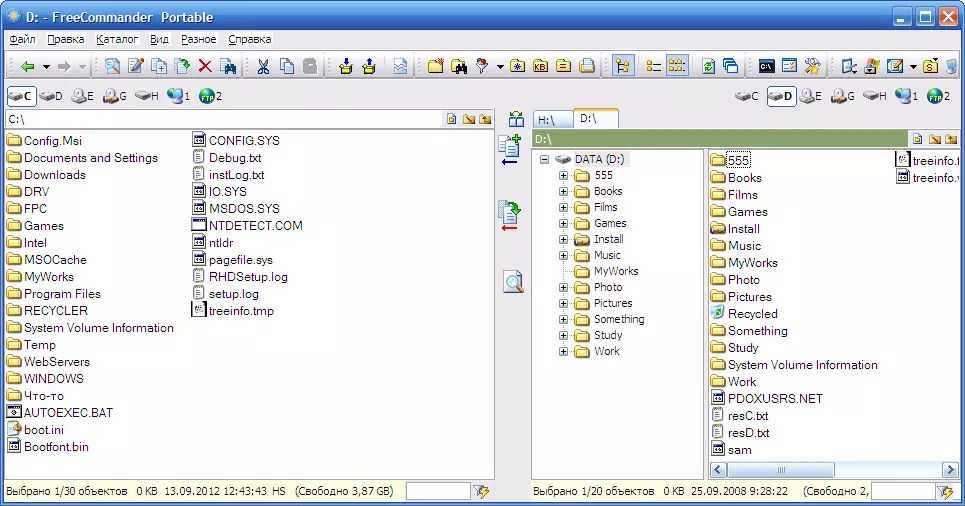Click the scissors Cut icon
The height and width of the screenshot is (506, 965).
click(x=263, y=67)
